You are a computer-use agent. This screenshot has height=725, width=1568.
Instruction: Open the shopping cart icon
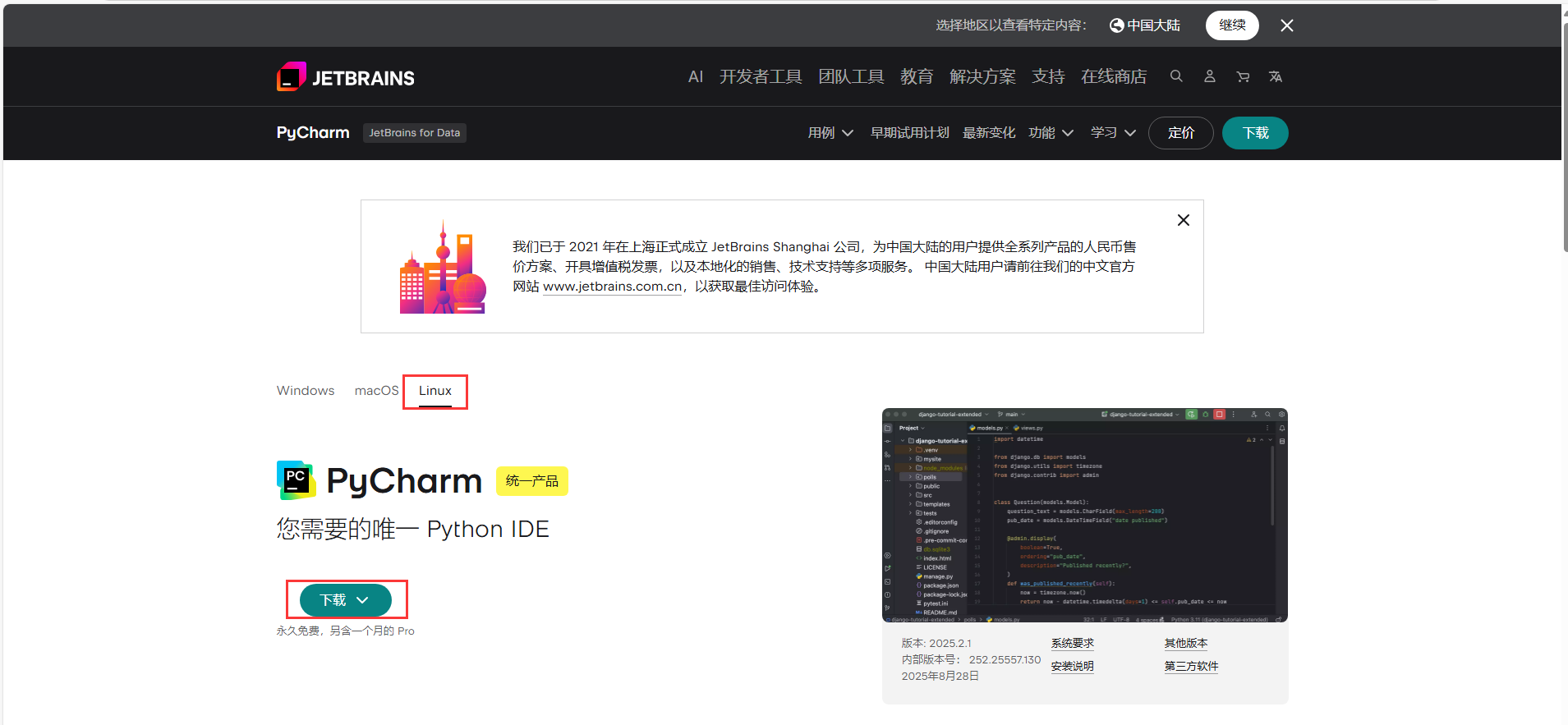click(x=1243, y=76)
